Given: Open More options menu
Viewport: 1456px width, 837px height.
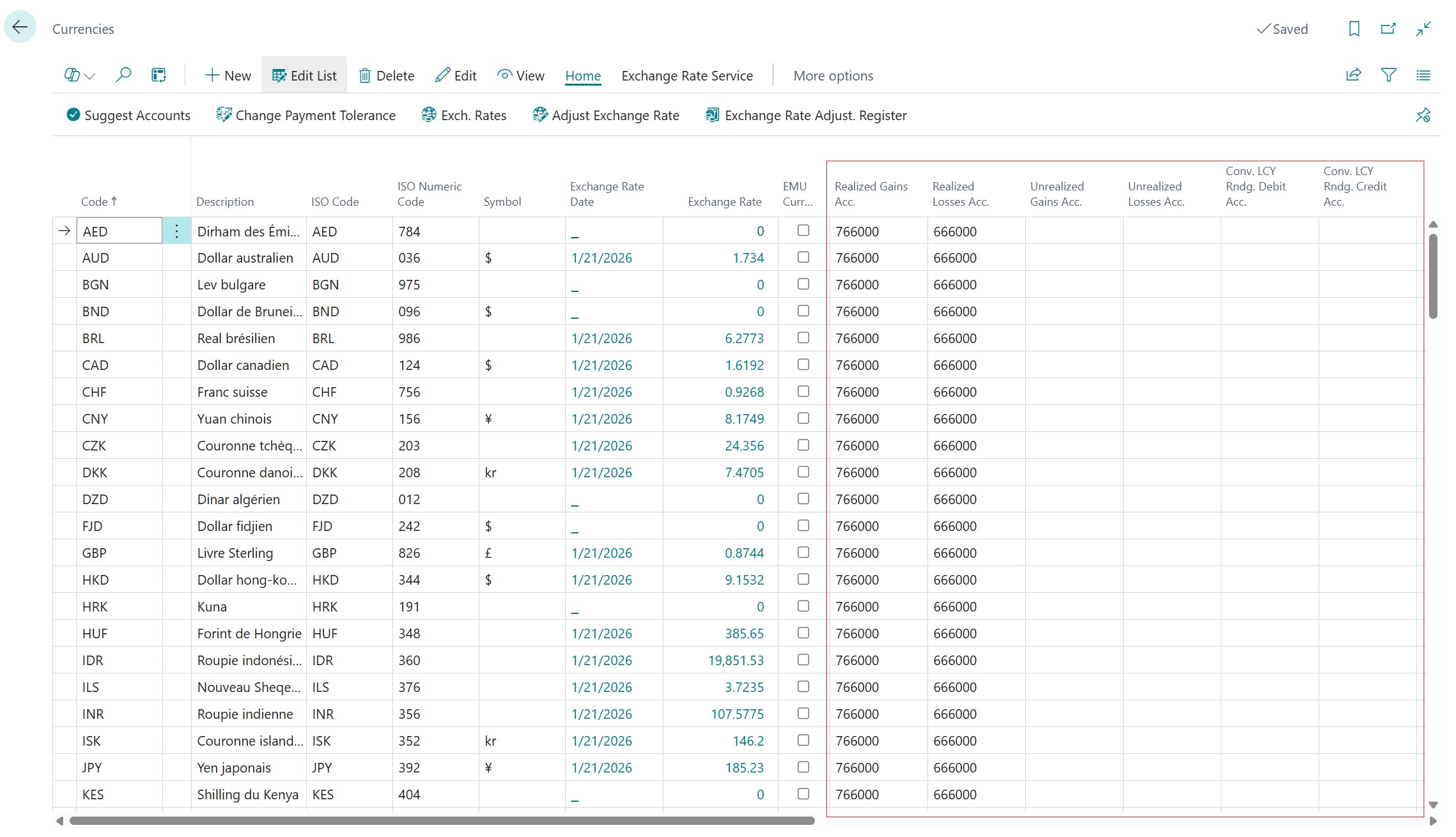Looking at the screenshot, I should point(833,75).
